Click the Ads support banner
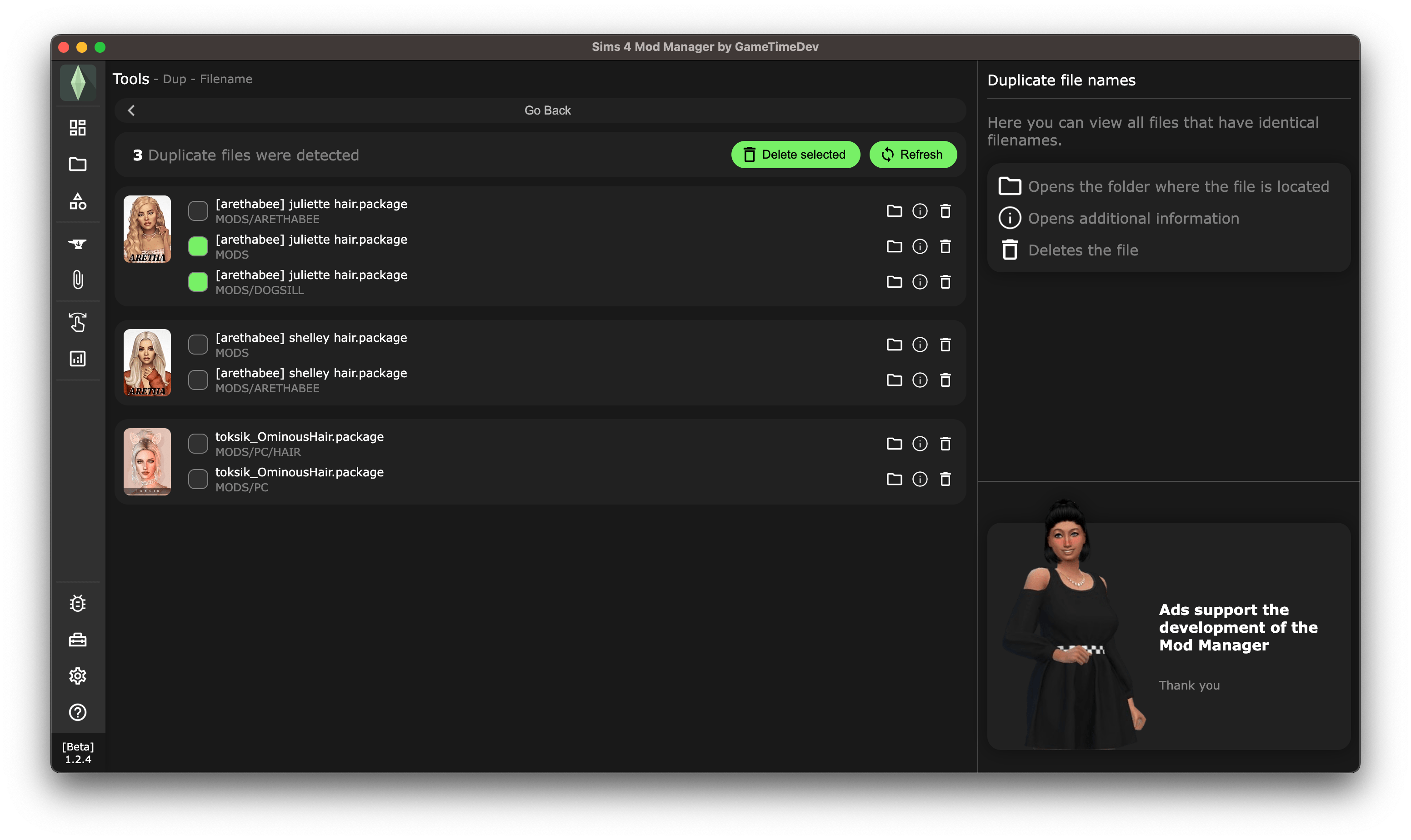The image size is (1411, 840). click(x=1168, y=636)
